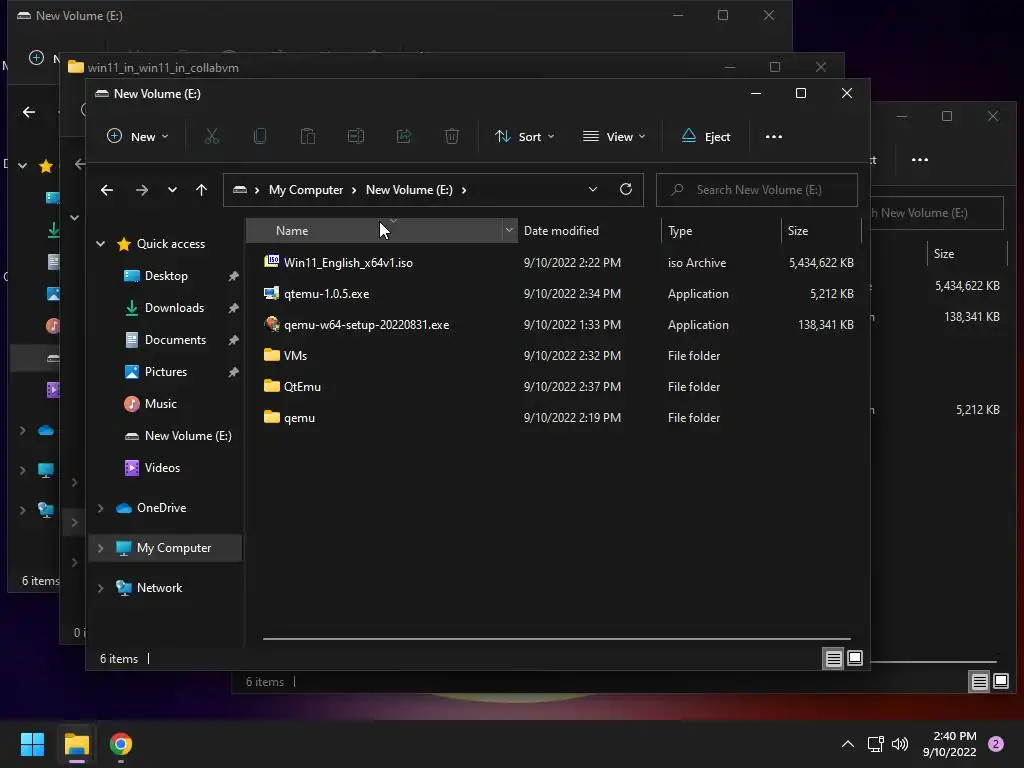Sort by the Type column header
Viewport: 1024px width, 768px height.
point(680,231)
